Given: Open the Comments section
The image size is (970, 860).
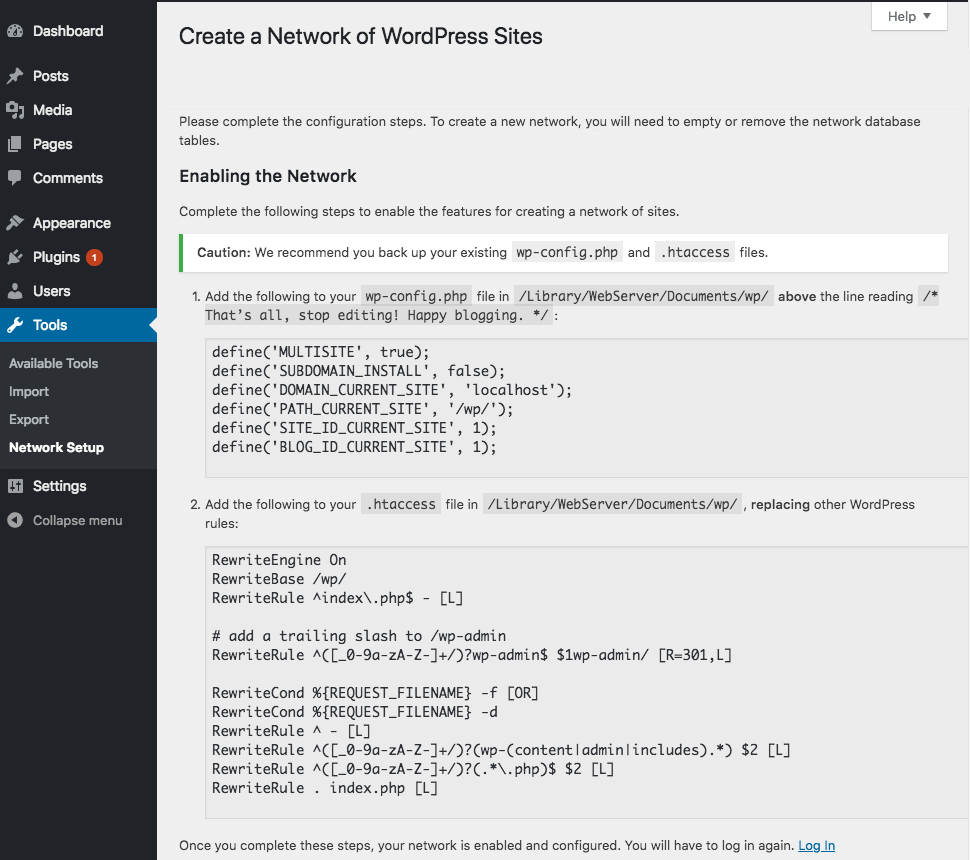Looking at the screenshot, I should tap(68, 178).
